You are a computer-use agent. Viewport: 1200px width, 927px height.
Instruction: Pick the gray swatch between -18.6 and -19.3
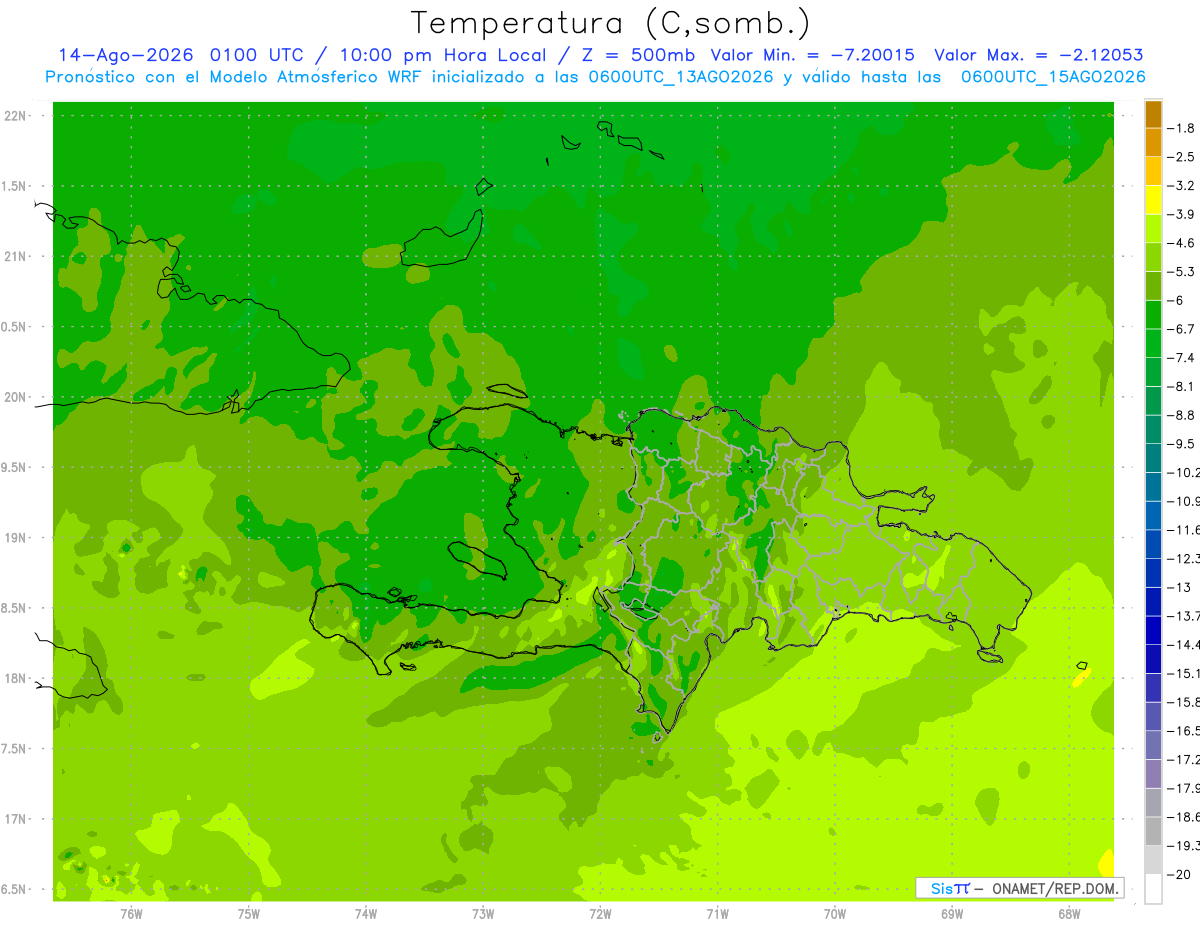point(1153,831)
